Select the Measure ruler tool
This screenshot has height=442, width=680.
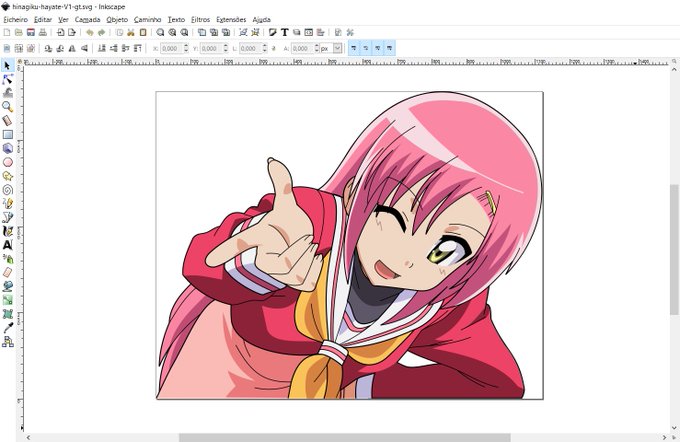(x=7, y=121)
